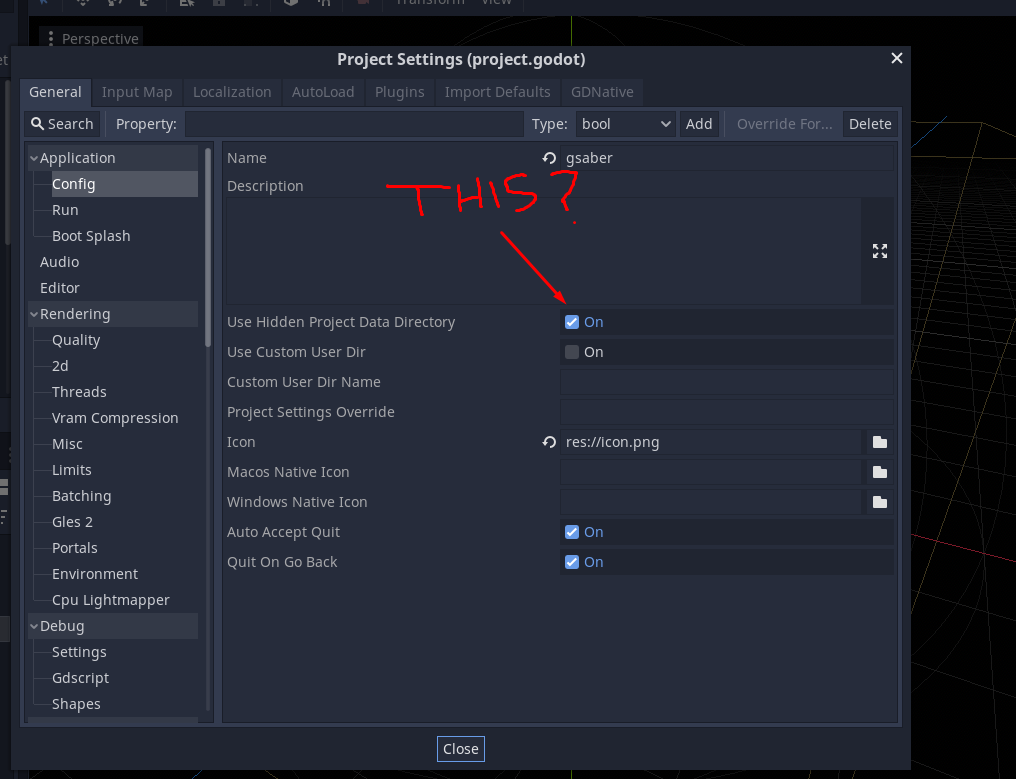Browse for a Macos Native Icon file
The height and width of the screenshot is (779, 1016).
(x=879, y=471)
